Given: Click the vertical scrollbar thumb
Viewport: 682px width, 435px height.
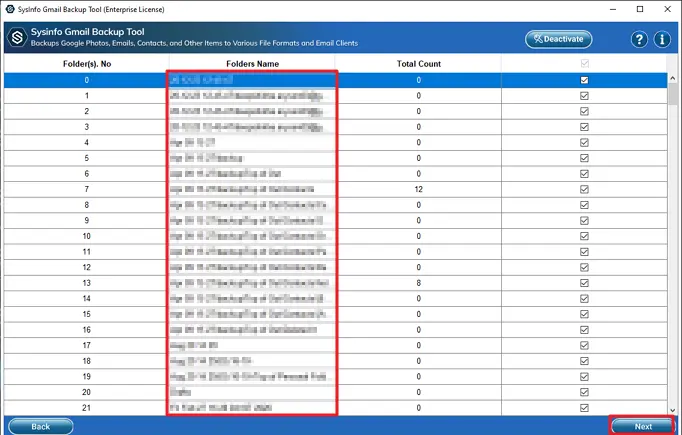Looking at the screenshot, I should click(x=673, y=94).
